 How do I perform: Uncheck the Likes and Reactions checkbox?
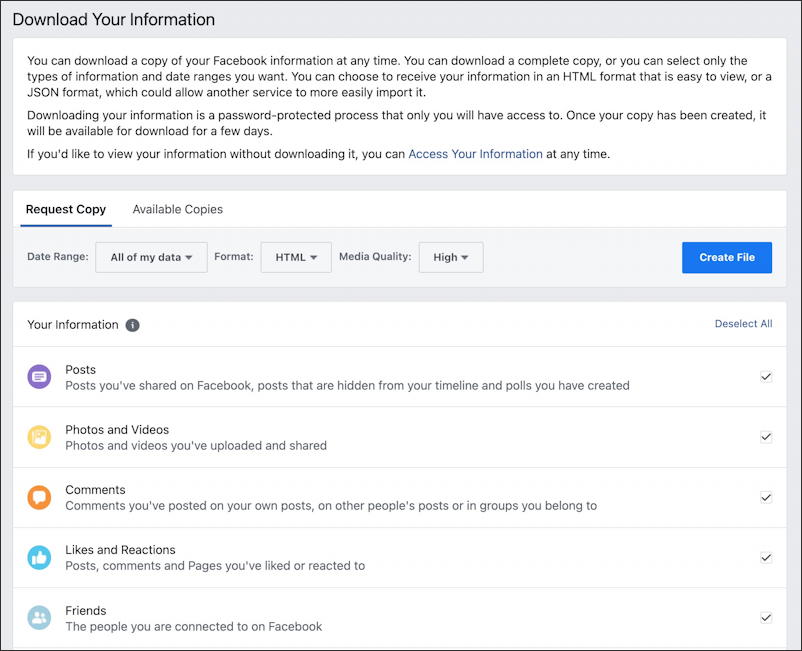click(x=766, y=557)
